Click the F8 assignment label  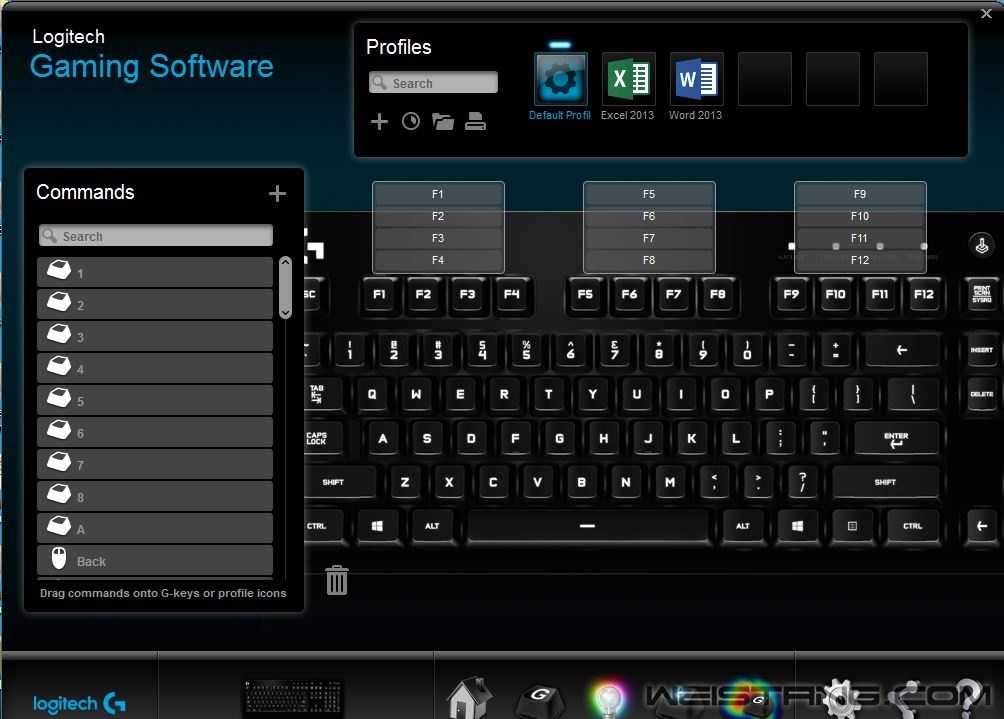click(x=649, y=260)
